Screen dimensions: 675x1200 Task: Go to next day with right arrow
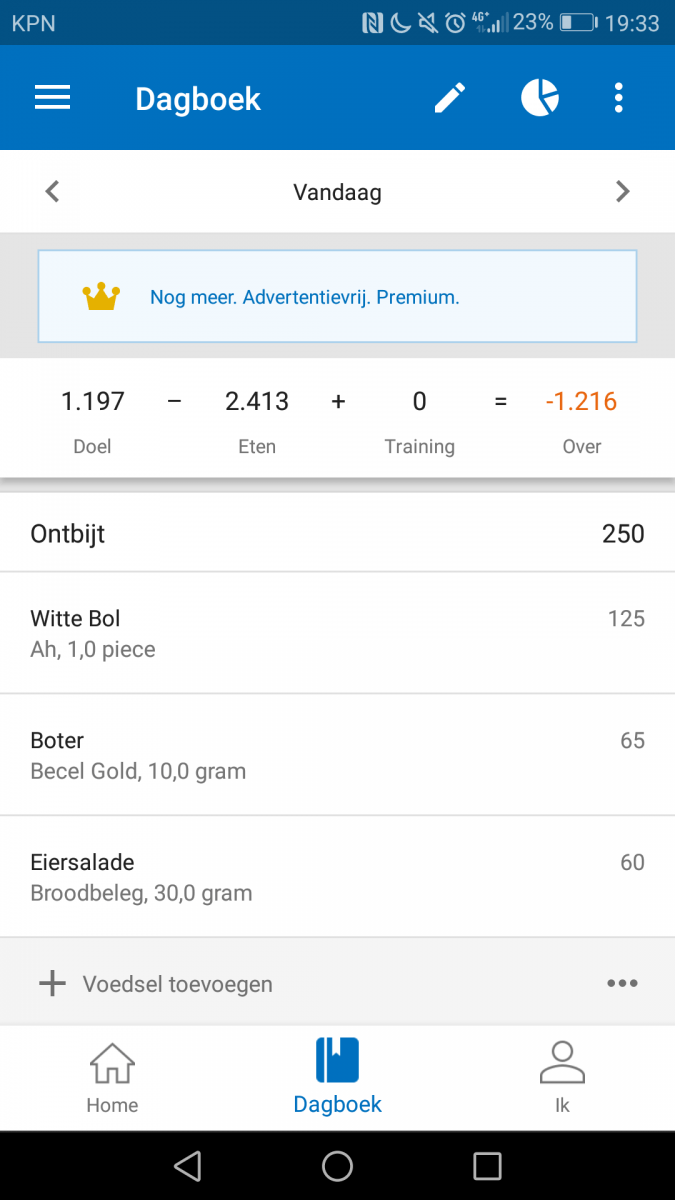click(623, 191)
